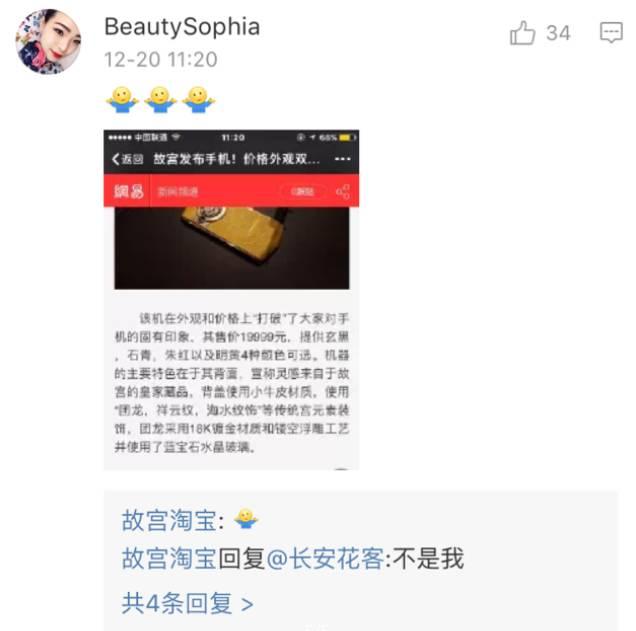Like the comment with the thumbs-up icon

point(522,33)
